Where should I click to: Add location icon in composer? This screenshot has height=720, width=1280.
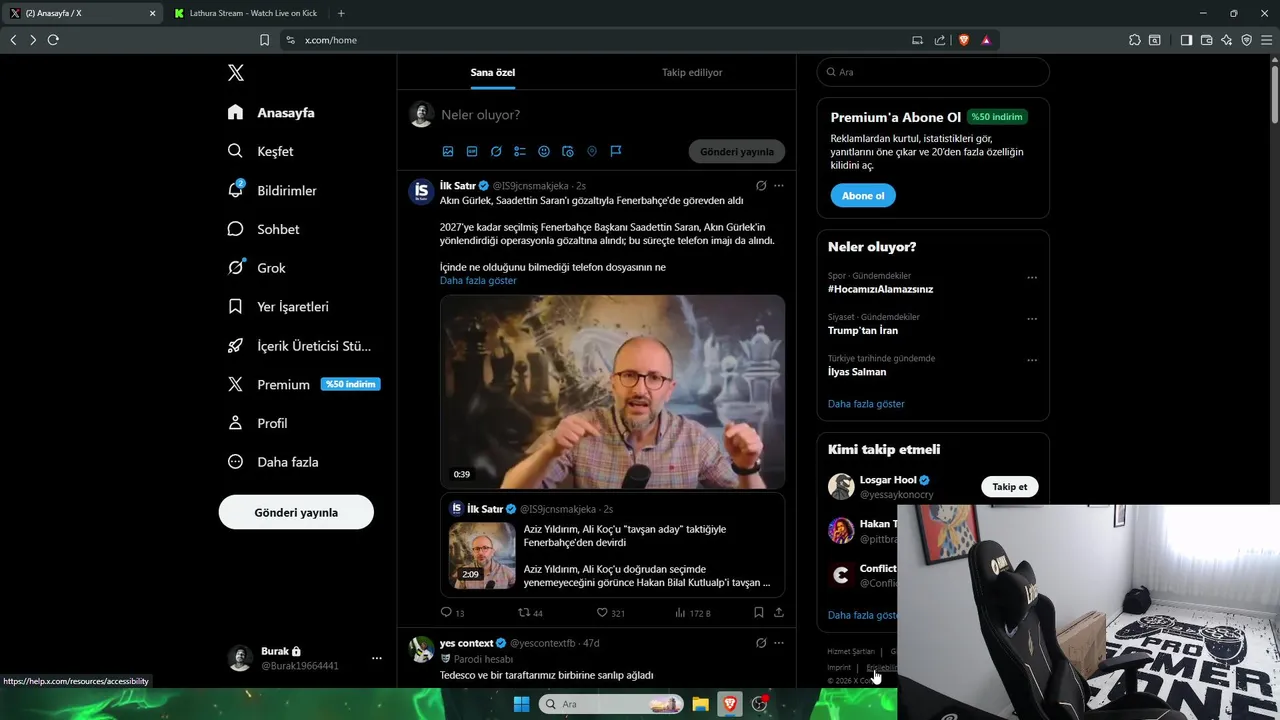(x=592, y=151)
